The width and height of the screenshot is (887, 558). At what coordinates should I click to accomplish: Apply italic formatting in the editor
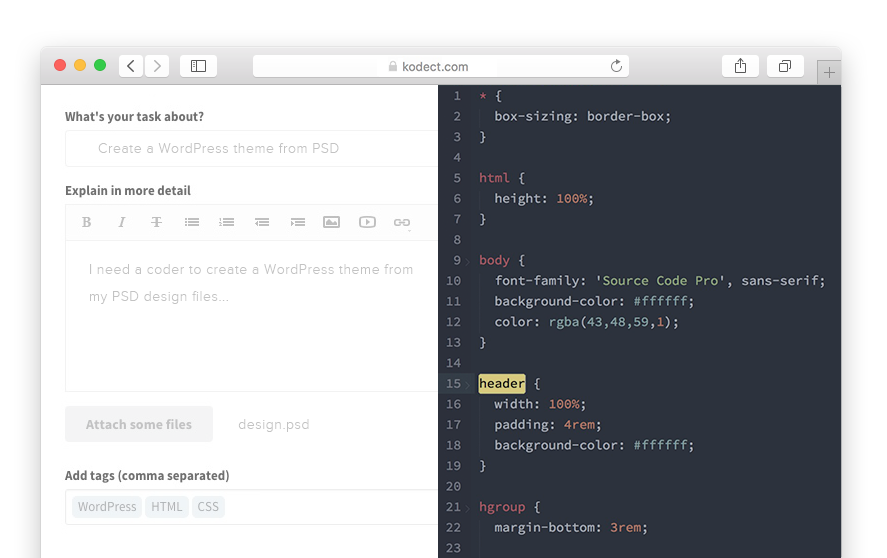122,222
